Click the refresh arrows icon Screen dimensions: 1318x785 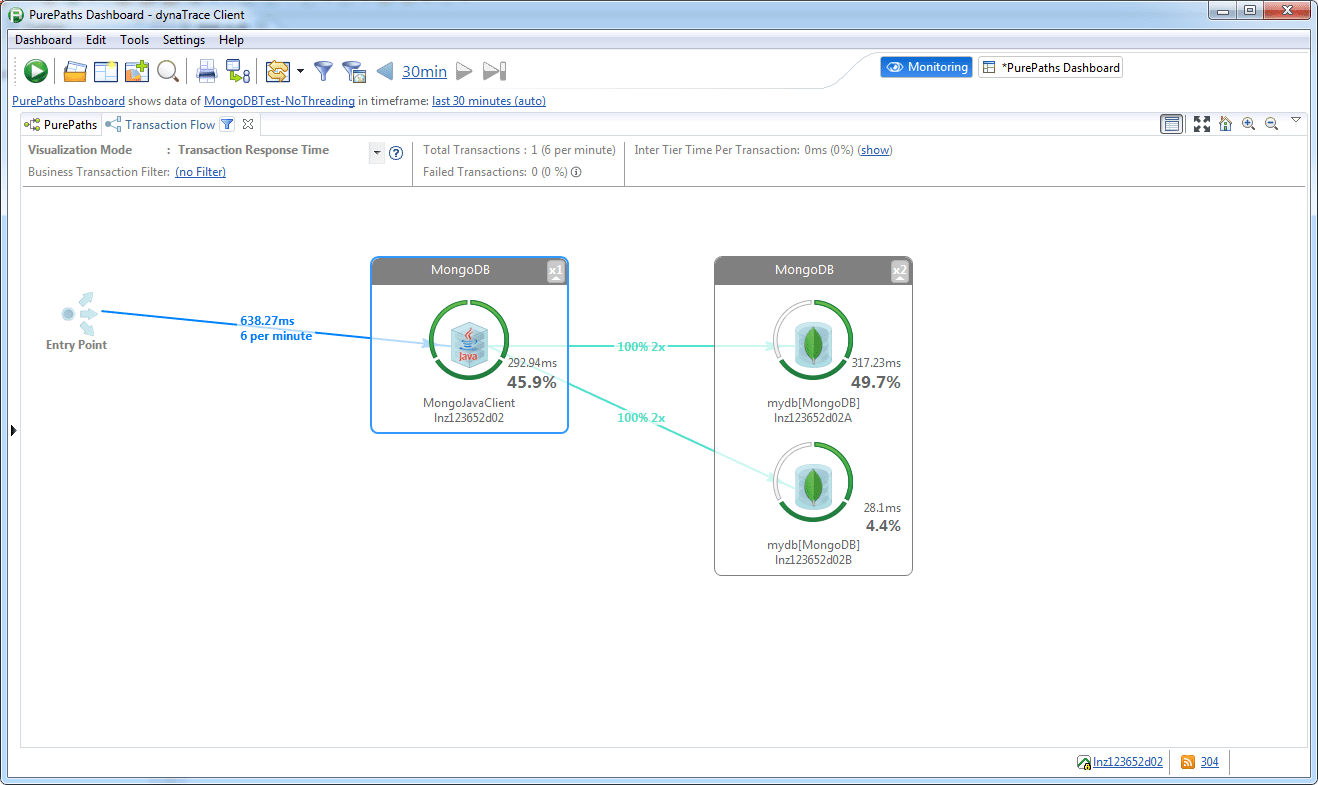pos(277,71)
